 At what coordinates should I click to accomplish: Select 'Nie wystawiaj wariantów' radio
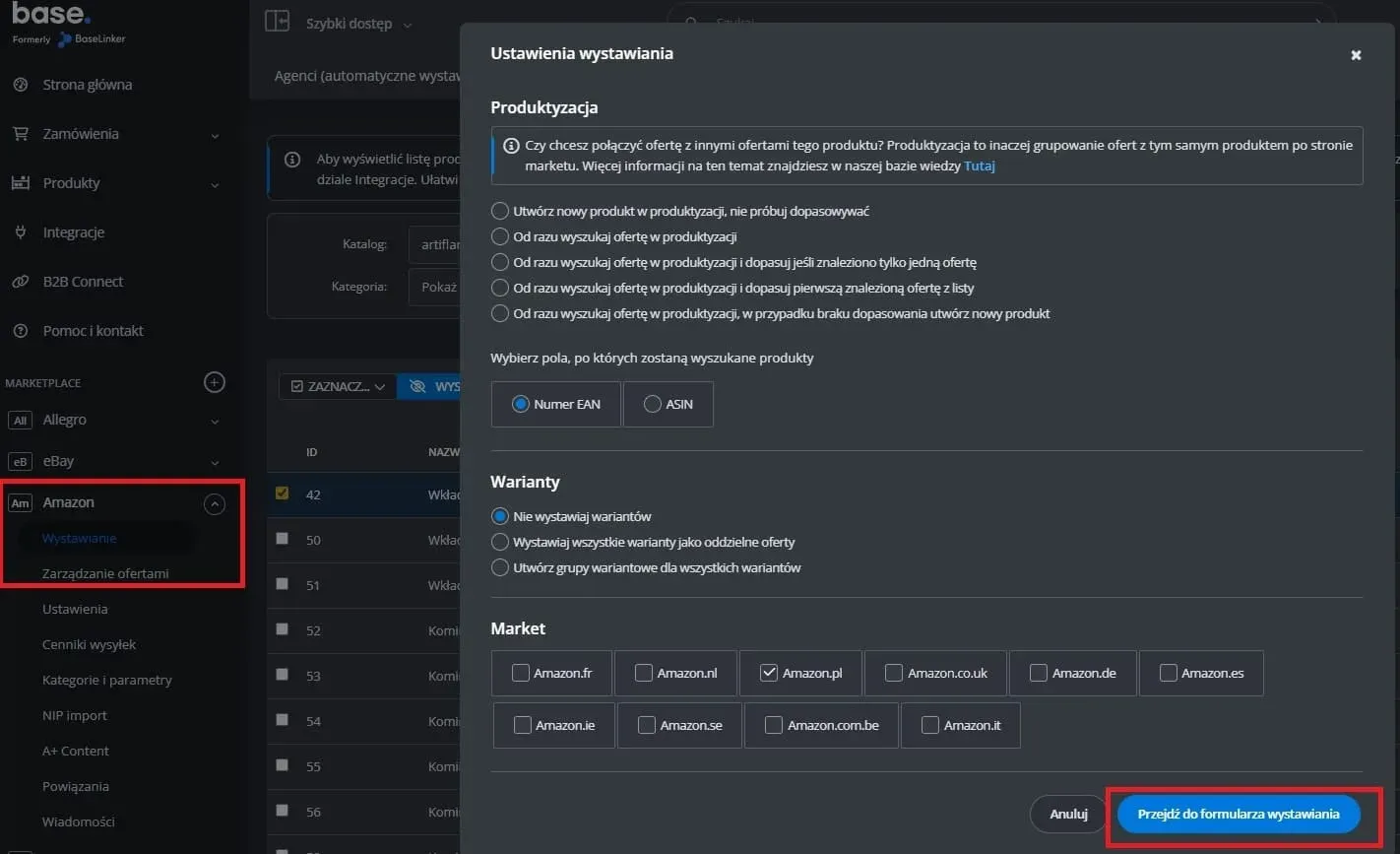[x=500, y=516]
